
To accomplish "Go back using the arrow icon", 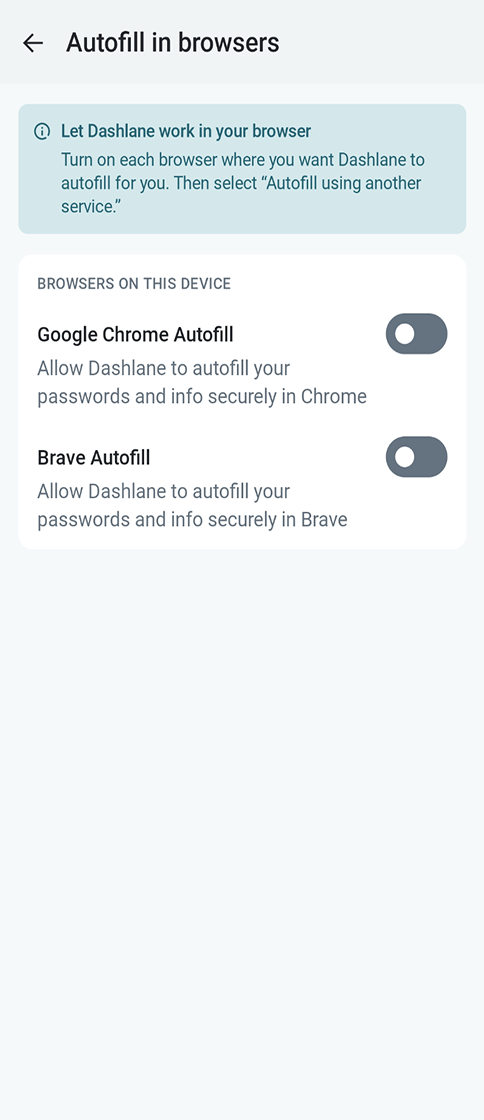I will point(33,43).
